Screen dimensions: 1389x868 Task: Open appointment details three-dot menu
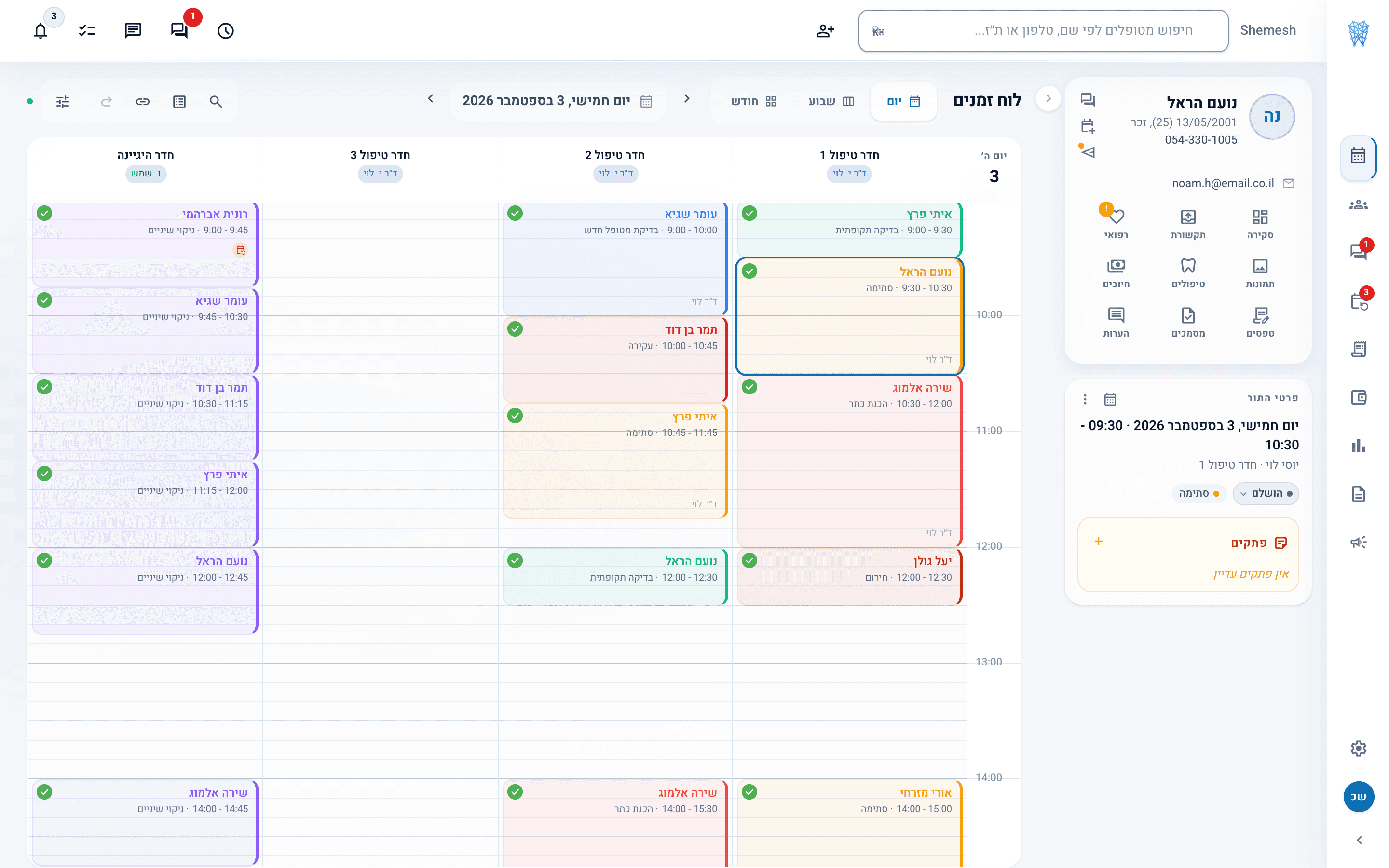click(1084, 399)
